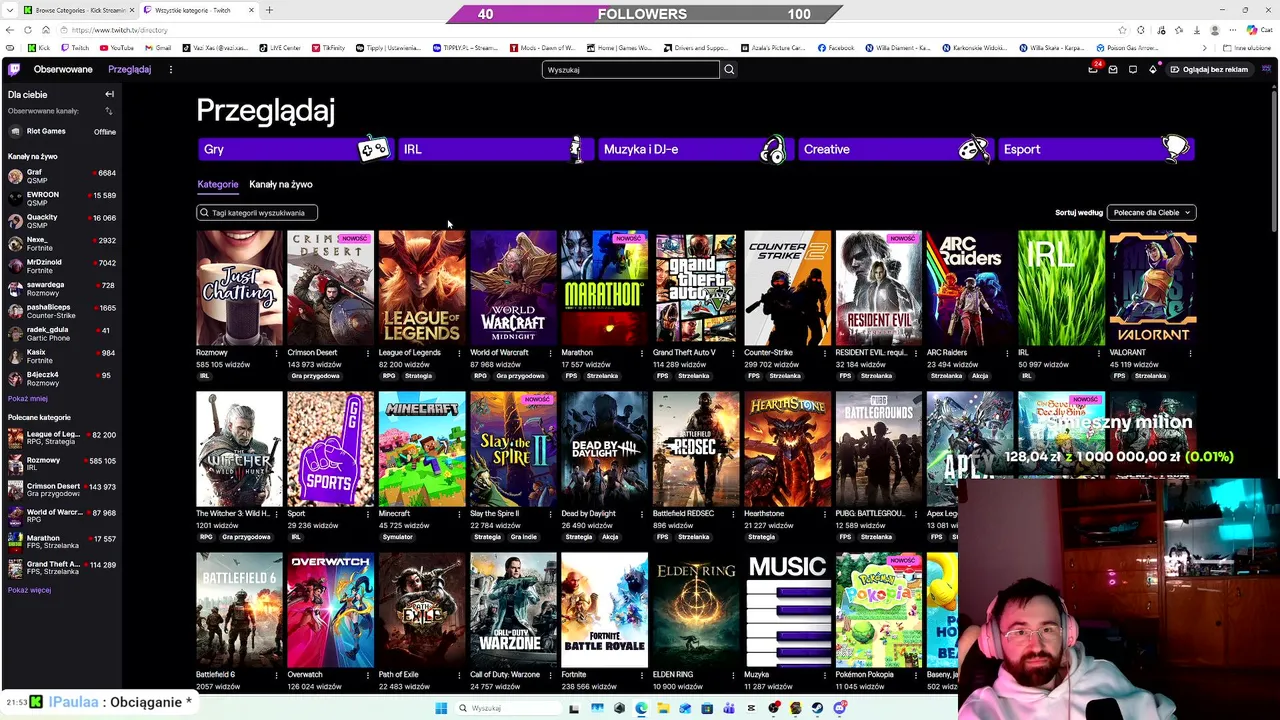Switch to the Kanały na żywo tab
The width and height of the screenshot is (1280, 720).
click(281, 184)
